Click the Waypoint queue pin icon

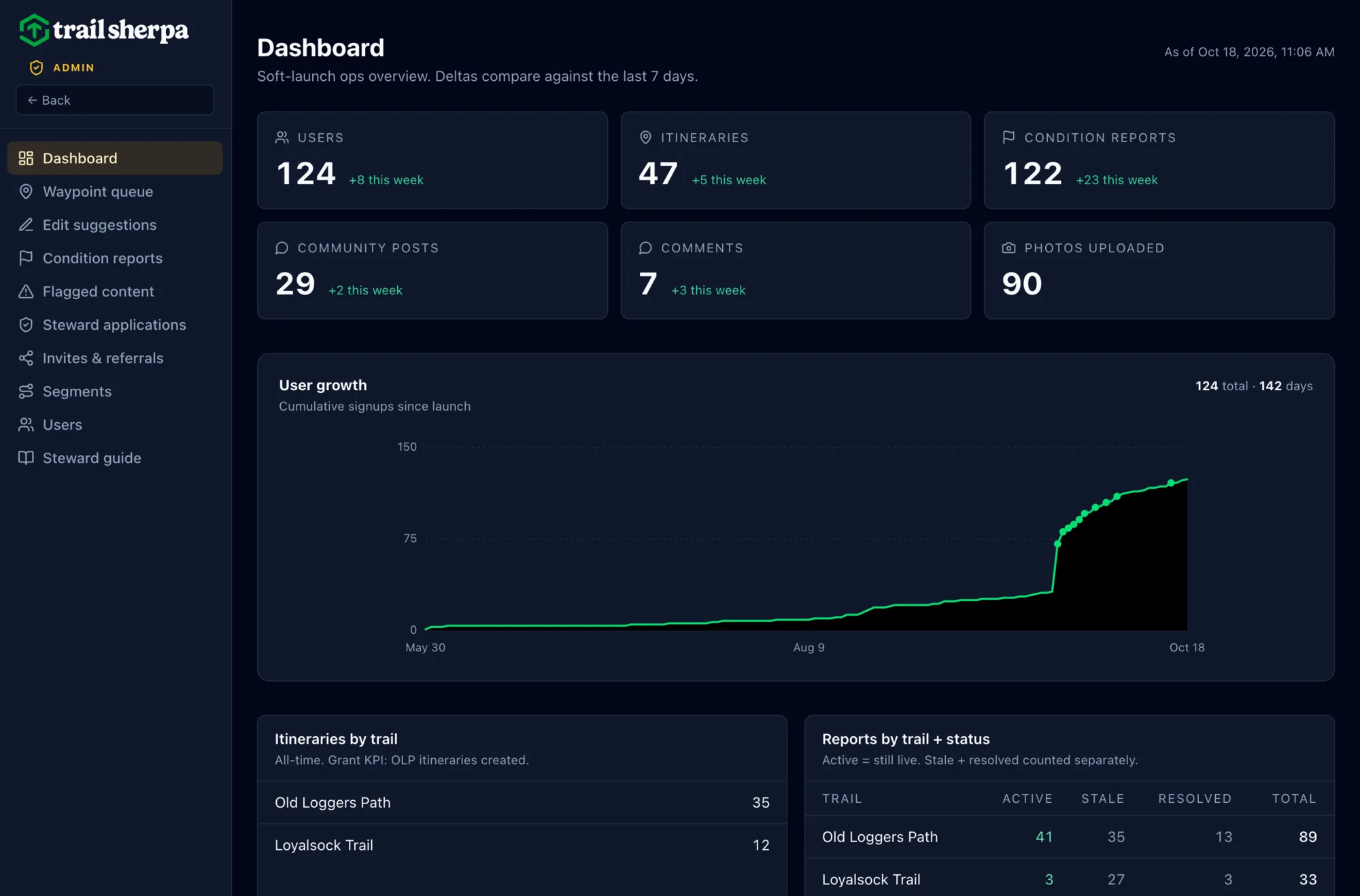26,191
